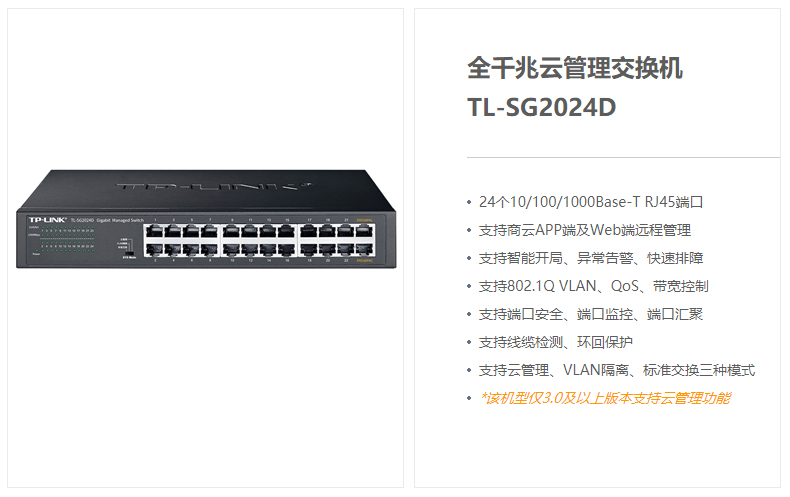Click the green LED indicator grid on the switch

coord(68,239)
